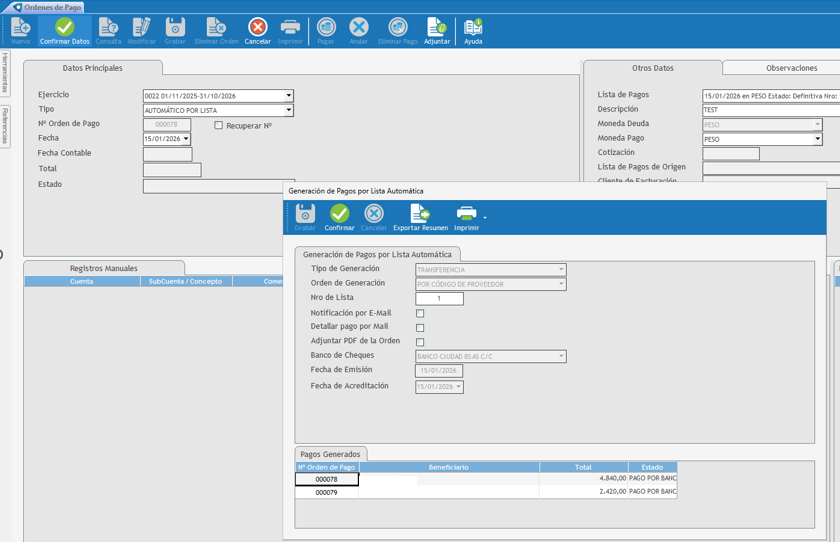Open the Adjuntar attachment tool
This screenshot has height=542, width=840.
point(437,30)
